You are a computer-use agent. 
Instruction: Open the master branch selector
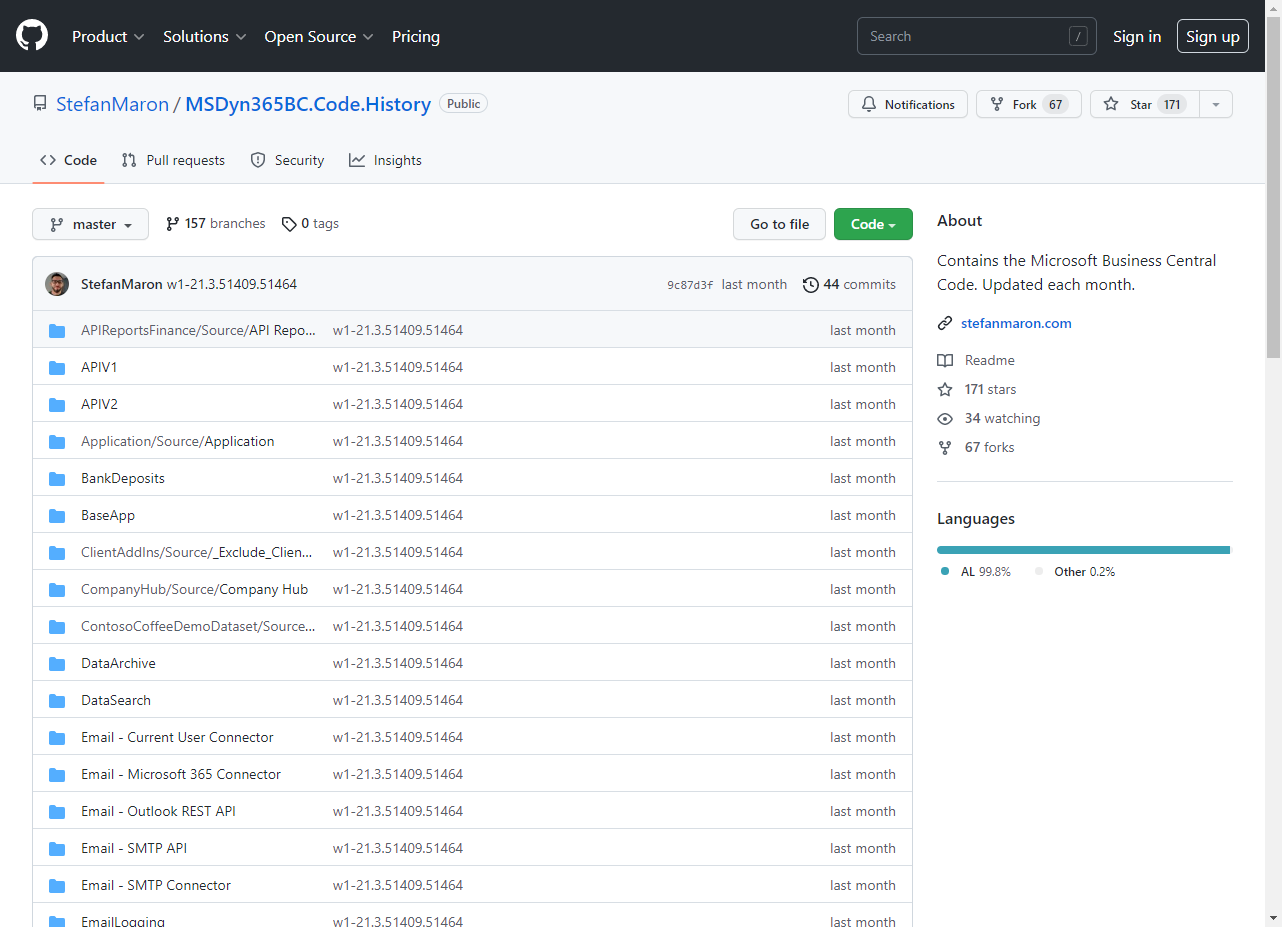click(90, 224)
